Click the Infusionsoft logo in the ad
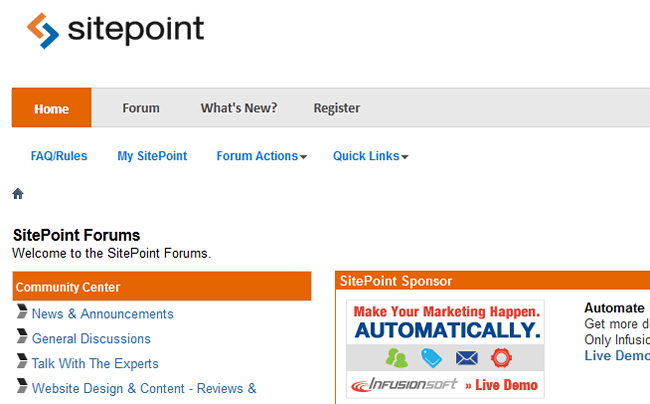This screenshot has width=650, height=404. click(404, 384)
